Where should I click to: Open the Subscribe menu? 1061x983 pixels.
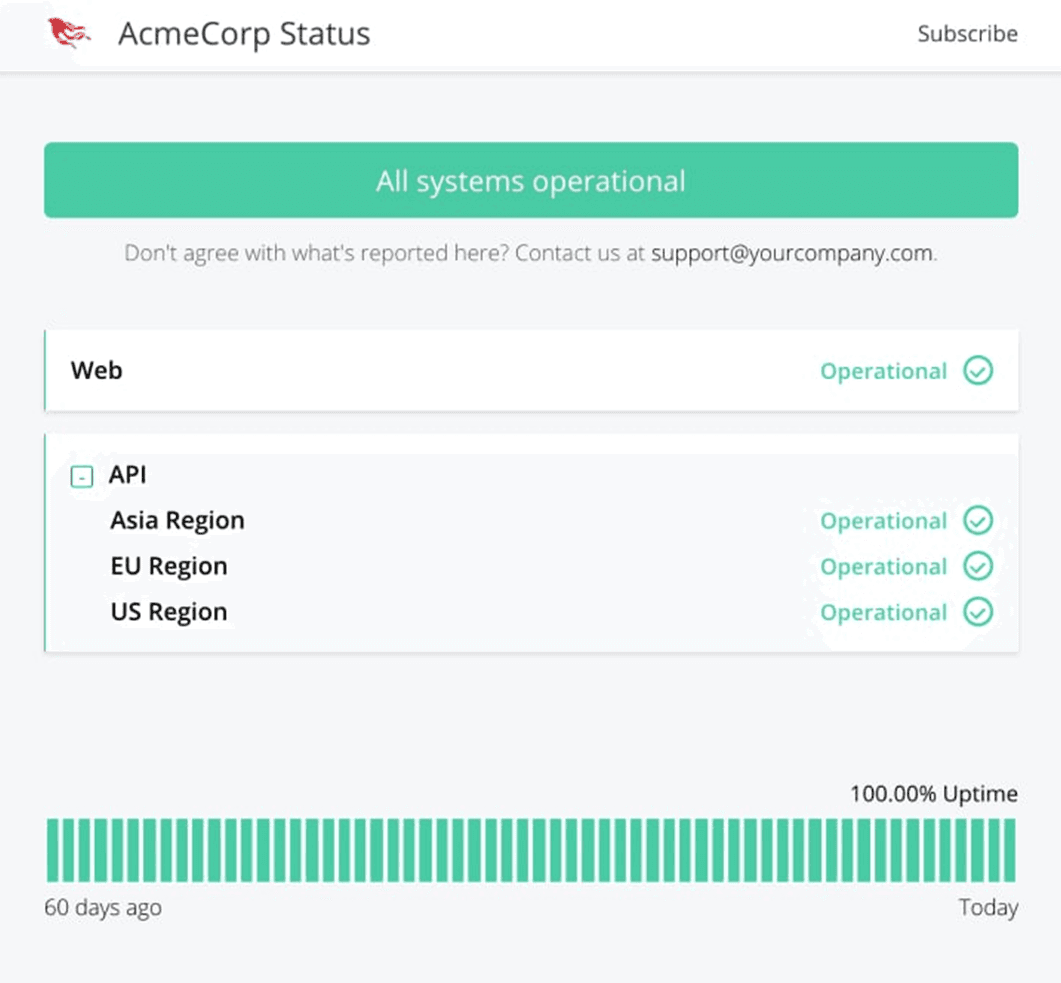pos(967,34)
